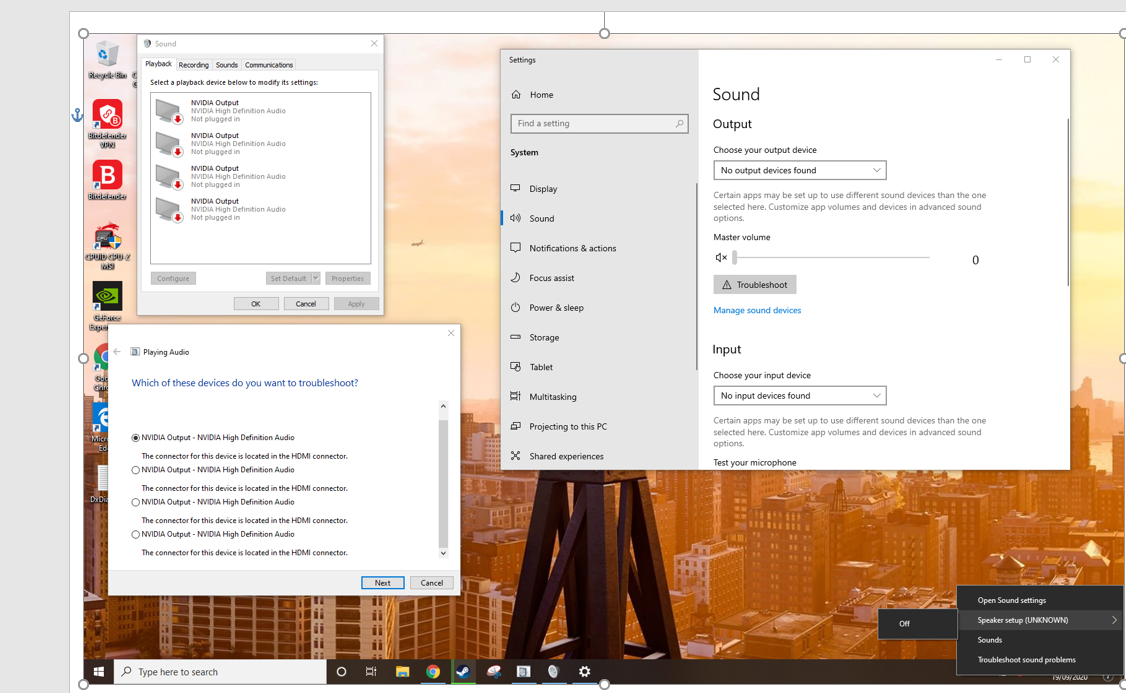Click the Configure button in the Sound dialog
The image size is (1126, 693).
pos(173,278)
